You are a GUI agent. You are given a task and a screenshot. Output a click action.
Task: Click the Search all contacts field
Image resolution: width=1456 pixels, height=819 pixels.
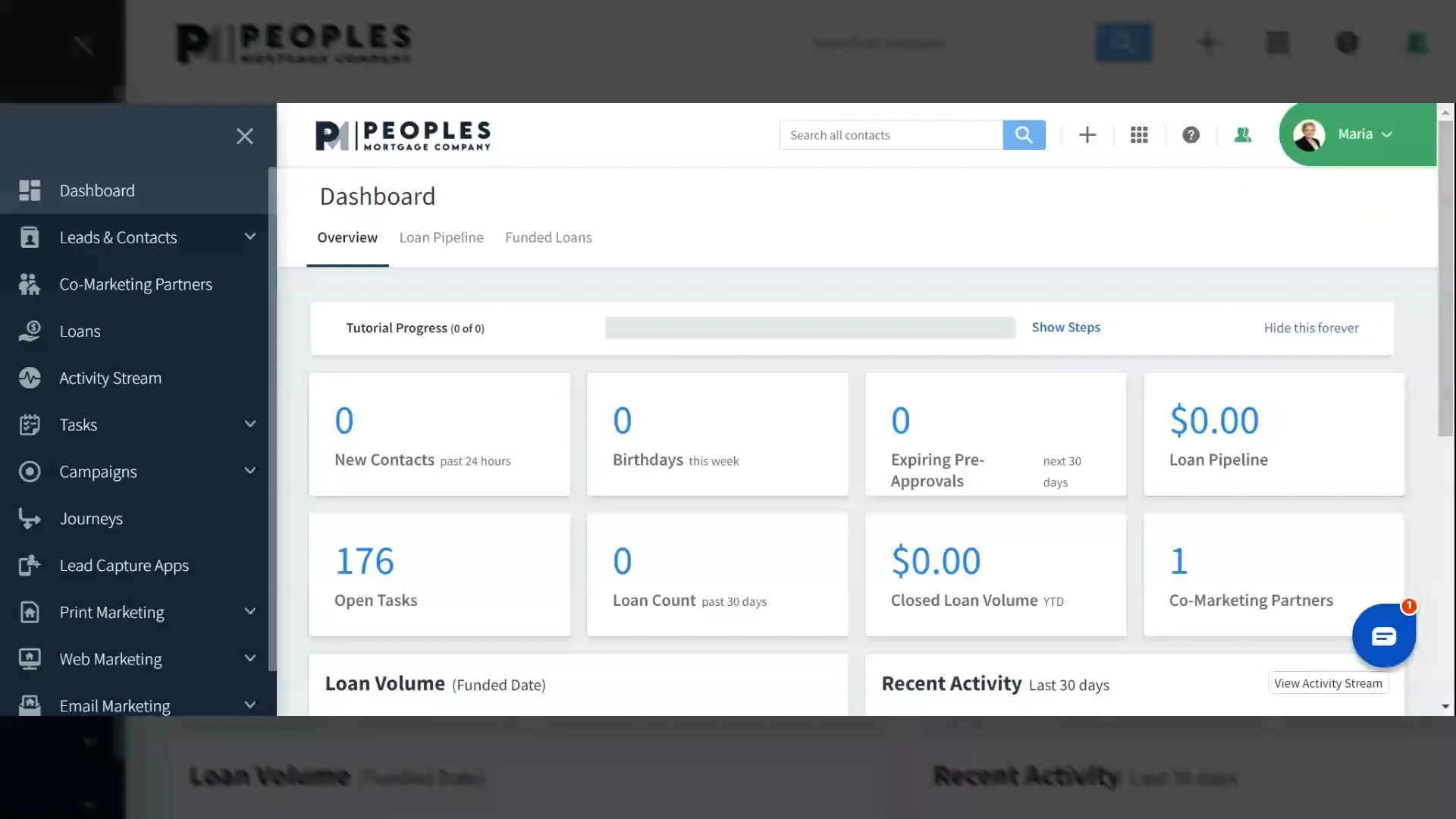[x=891, y=135]
